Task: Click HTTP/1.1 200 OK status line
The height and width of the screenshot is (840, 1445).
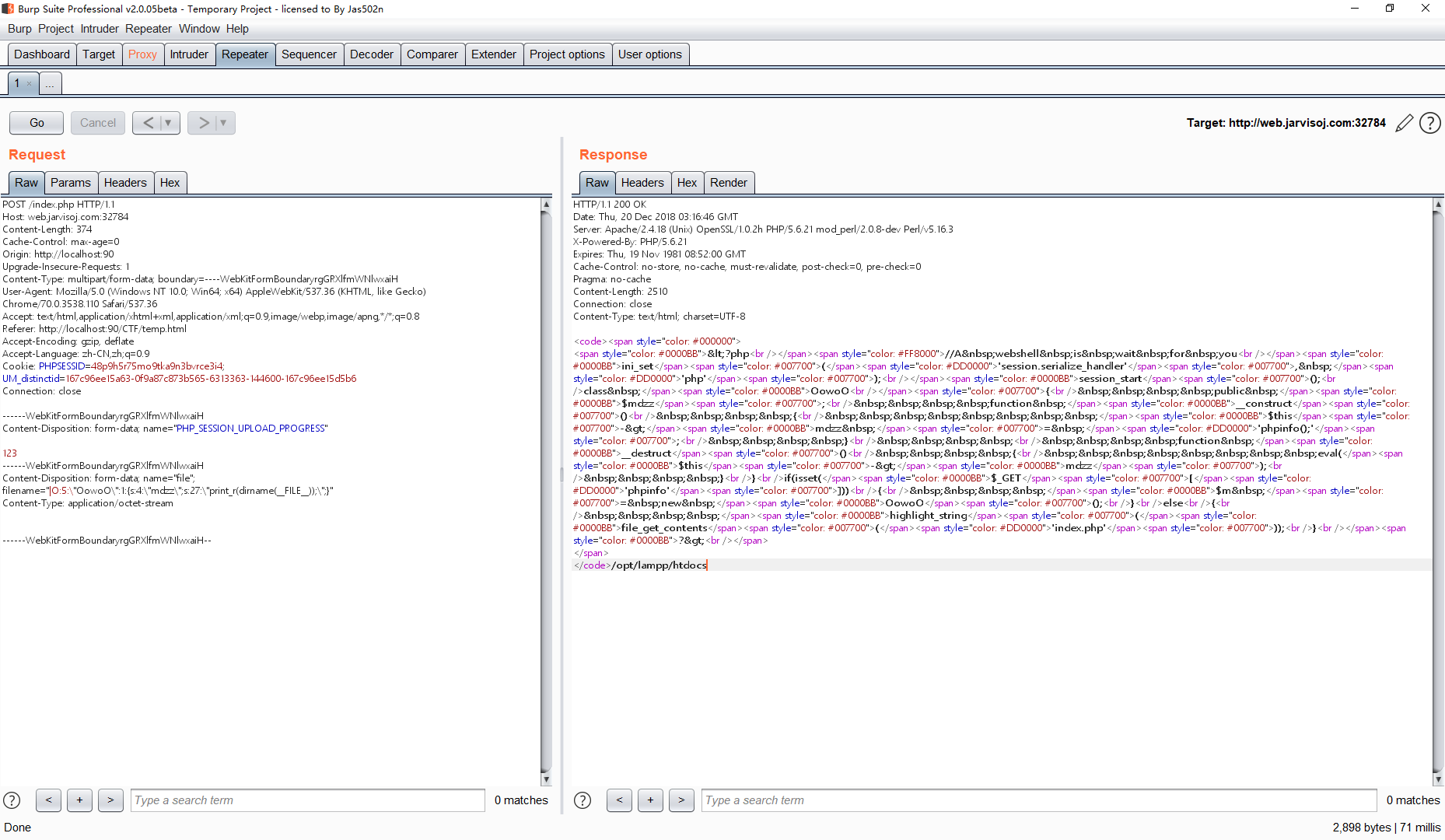Action: click(610, 205)
